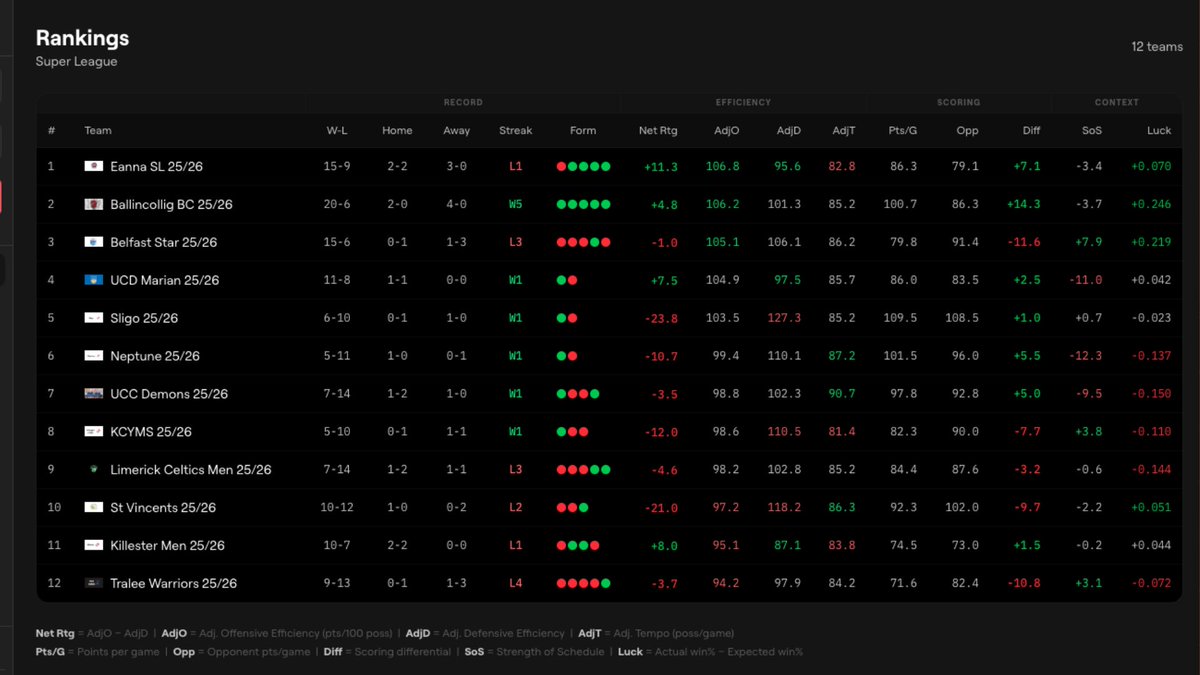Sort table by W-L column

(338, 131)
